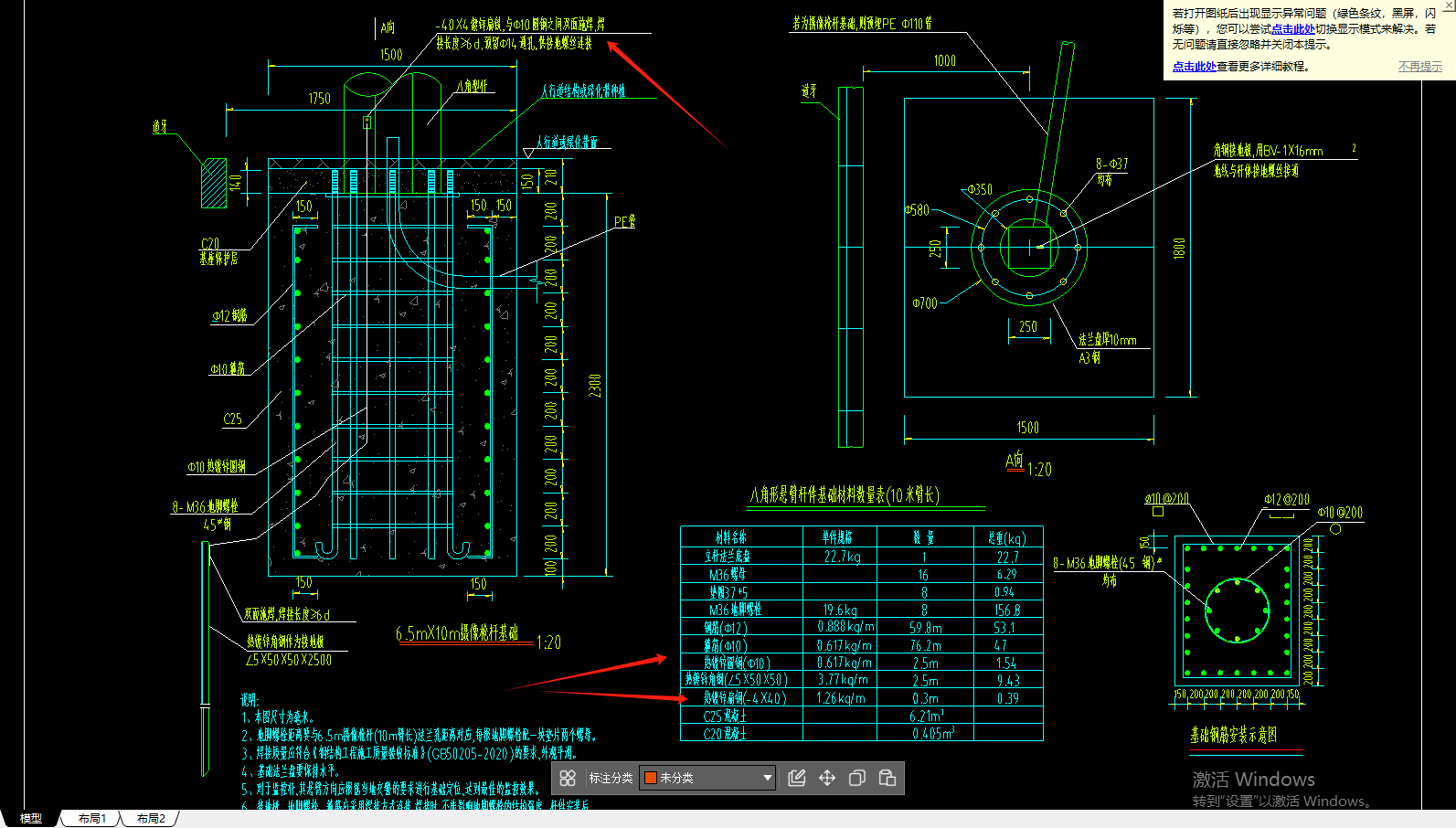Open the 未分类 annotation category dropdown
1456x828 pixels.
pos(707,778)
